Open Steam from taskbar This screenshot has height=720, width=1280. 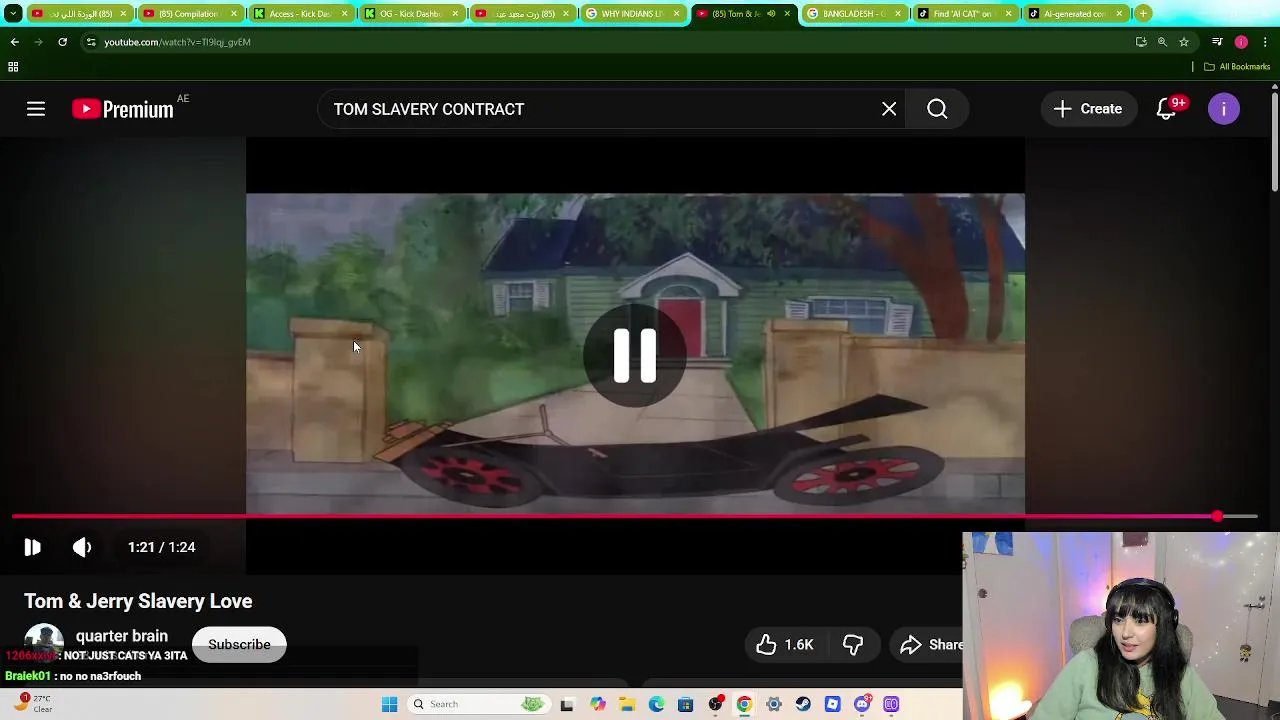[803, 704]
